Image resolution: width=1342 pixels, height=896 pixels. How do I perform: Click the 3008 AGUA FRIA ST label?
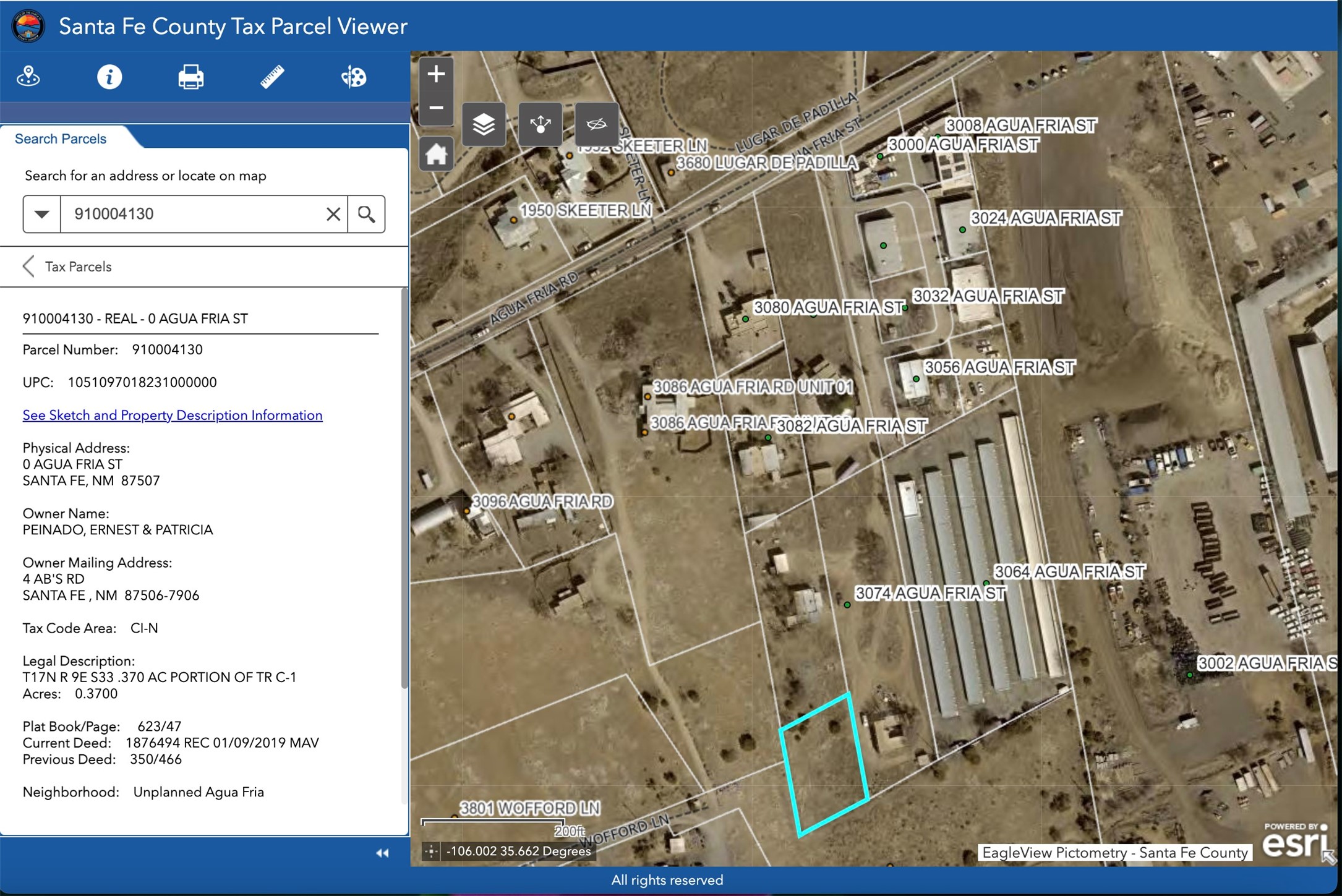tap(1021, 126)
